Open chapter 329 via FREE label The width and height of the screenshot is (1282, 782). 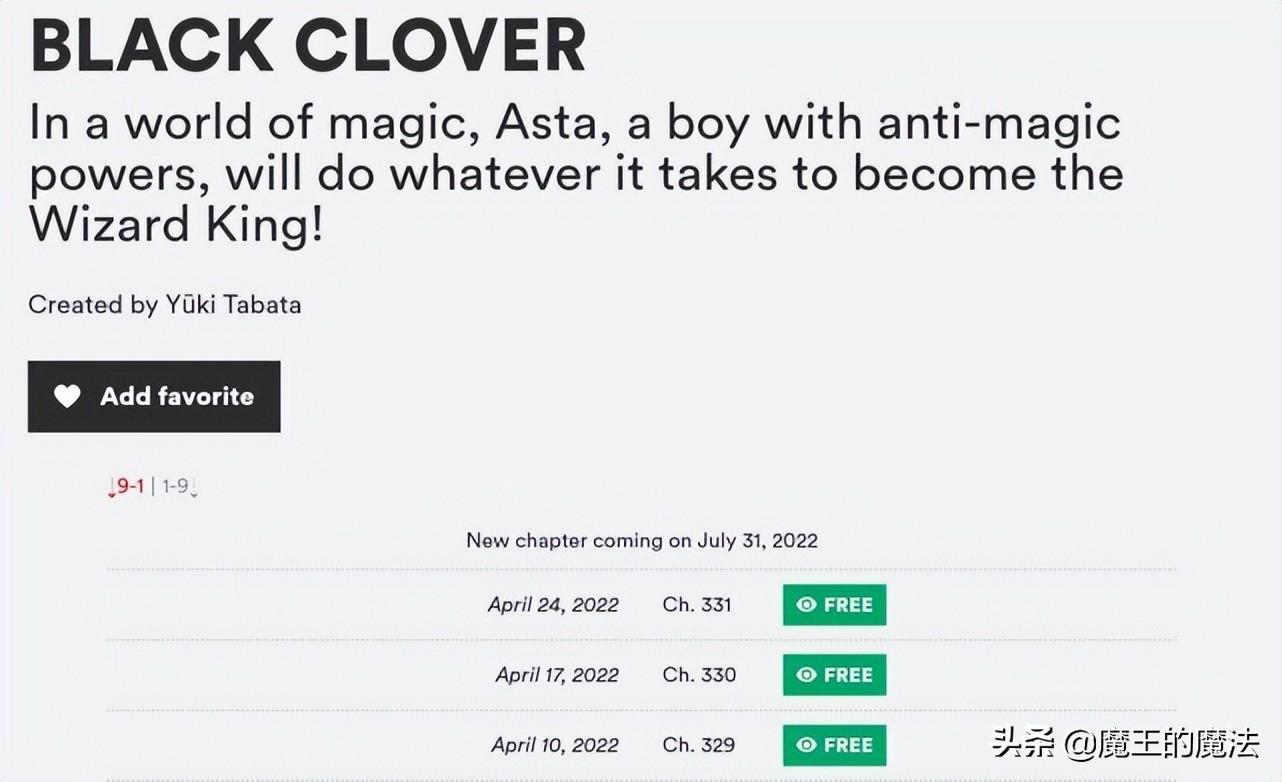click(x=848, y=745)
